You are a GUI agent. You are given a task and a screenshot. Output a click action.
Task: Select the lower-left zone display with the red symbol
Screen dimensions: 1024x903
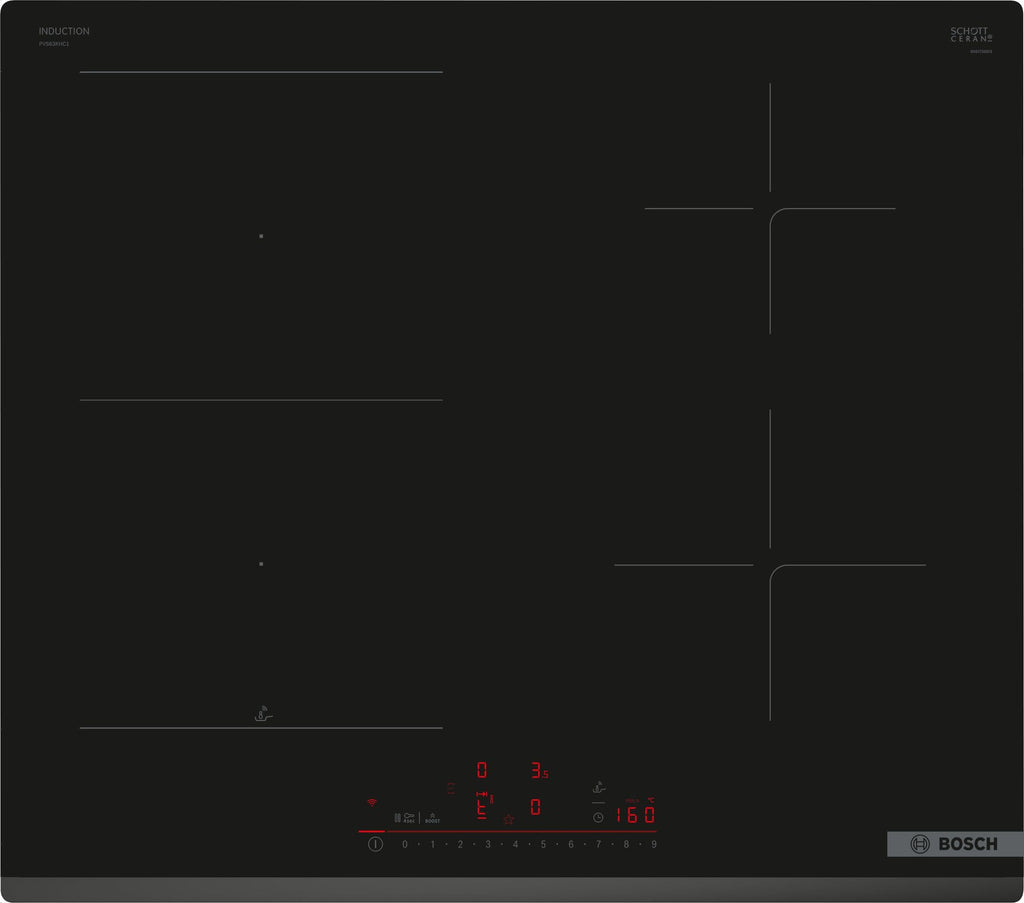coord(482,808)
